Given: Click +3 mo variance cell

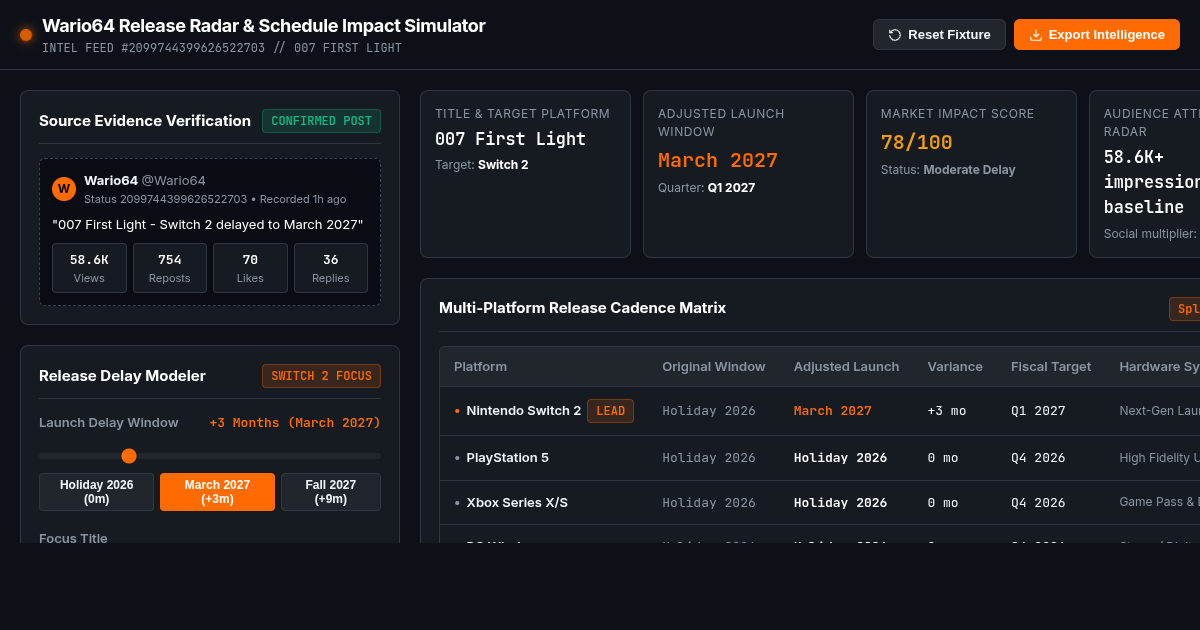Looking at the screenshot, I should pos(946,410).
